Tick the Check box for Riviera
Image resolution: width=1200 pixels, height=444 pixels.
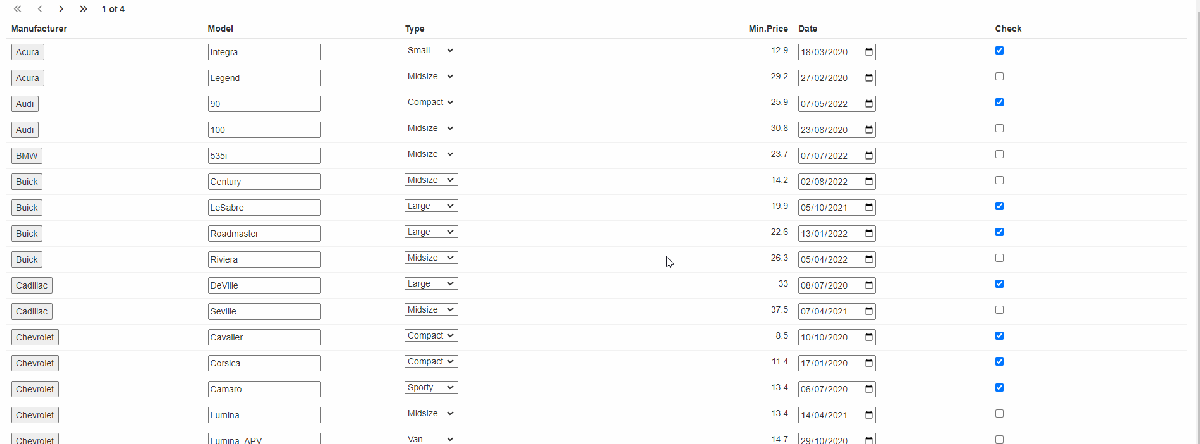[1000, 258]
